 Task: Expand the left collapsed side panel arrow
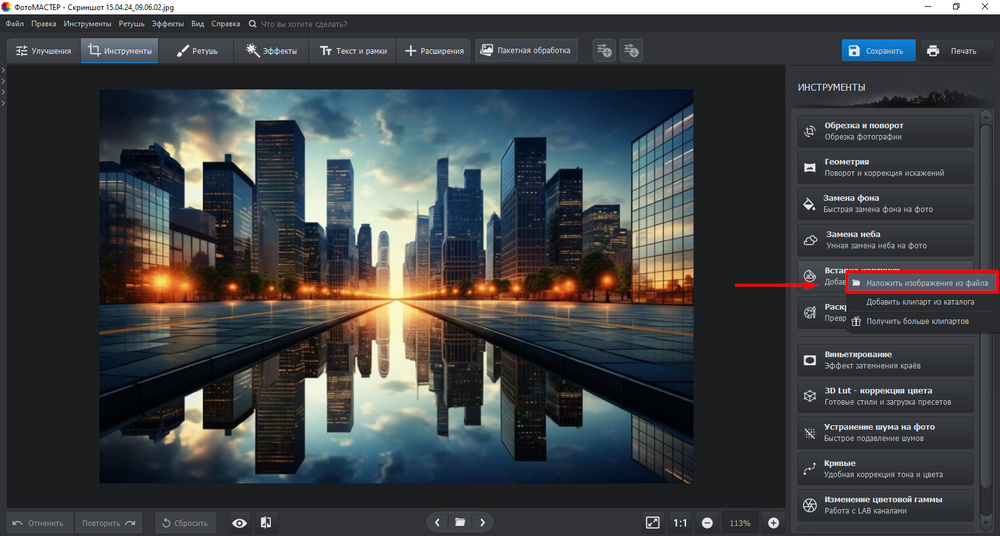tap(4, 70)
